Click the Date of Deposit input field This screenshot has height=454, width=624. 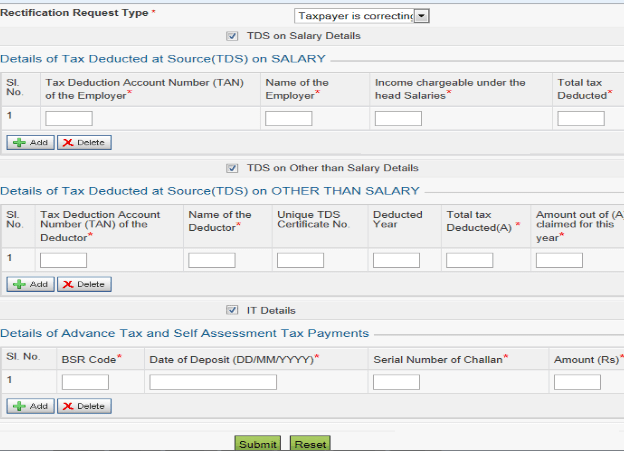click(213, 382)
